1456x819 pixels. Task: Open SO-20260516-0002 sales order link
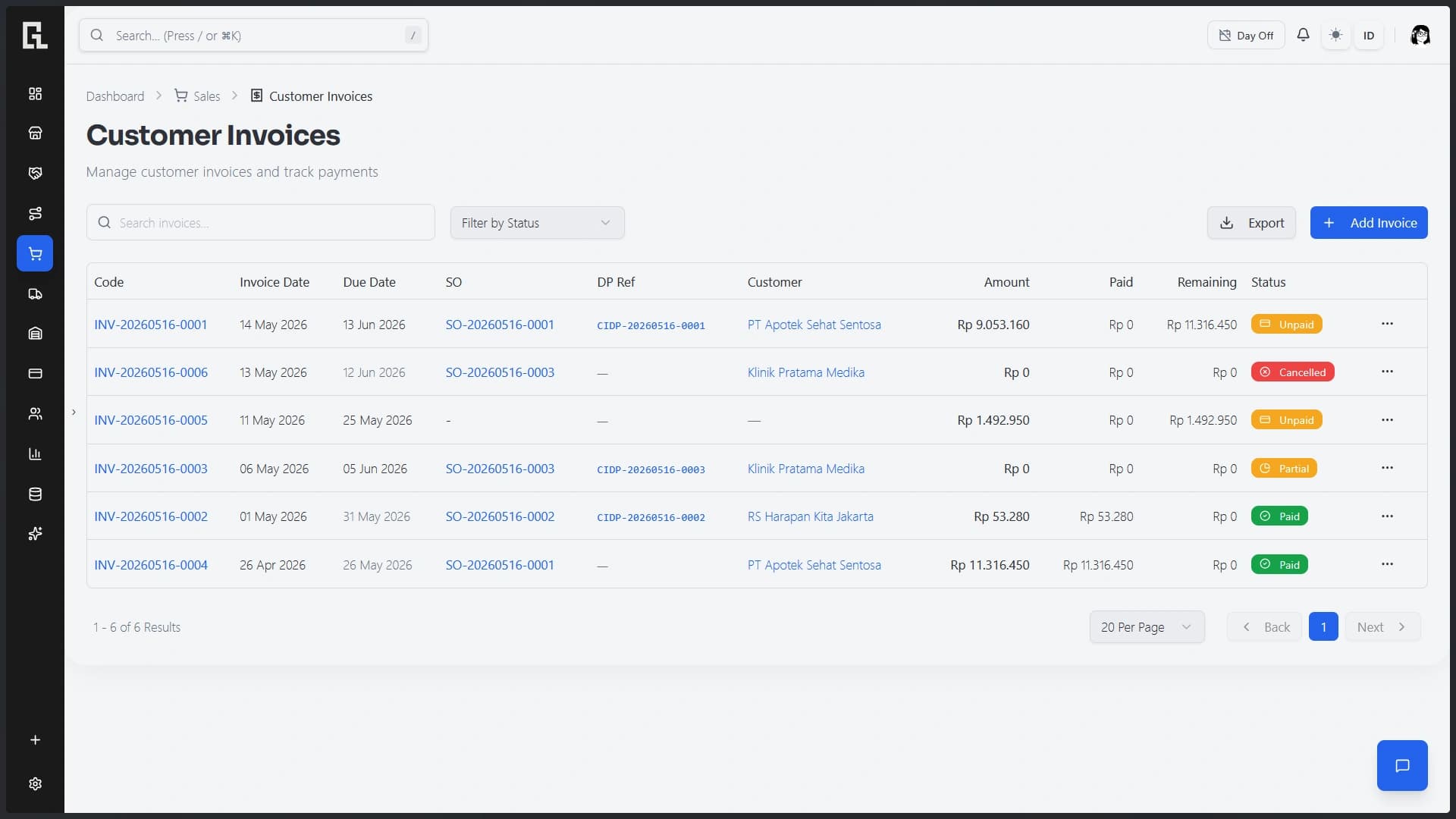pyautogui.click(x=500, y=516)
